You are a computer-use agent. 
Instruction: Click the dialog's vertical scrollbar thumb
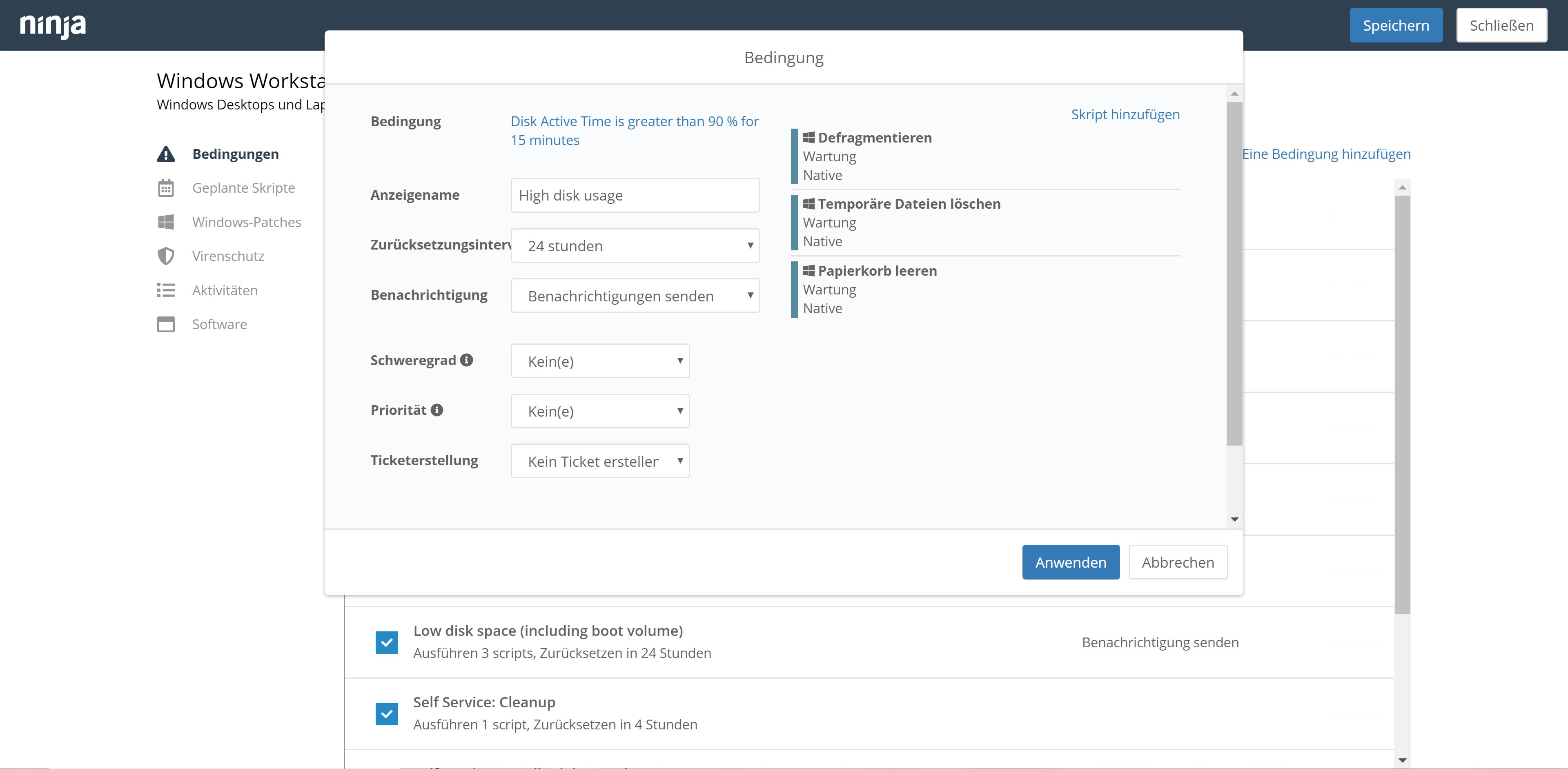point(1234,274)
